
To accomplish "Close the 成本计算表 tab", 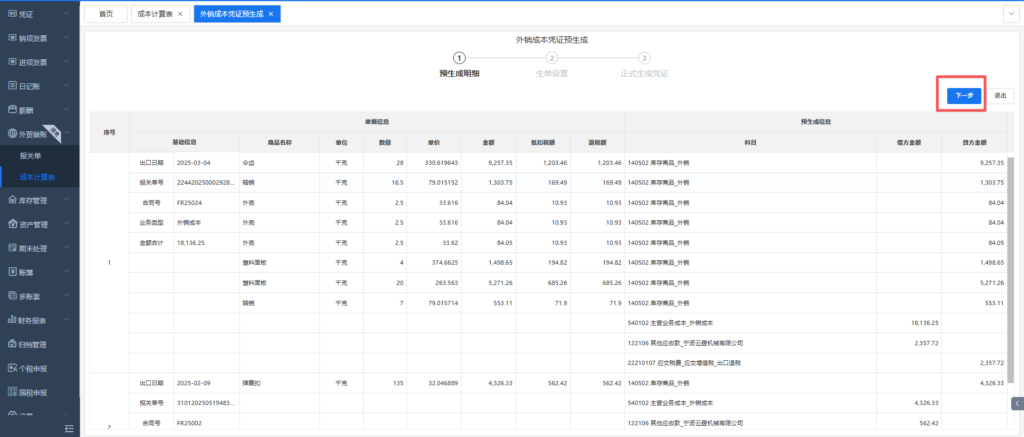I will point(179,15).
